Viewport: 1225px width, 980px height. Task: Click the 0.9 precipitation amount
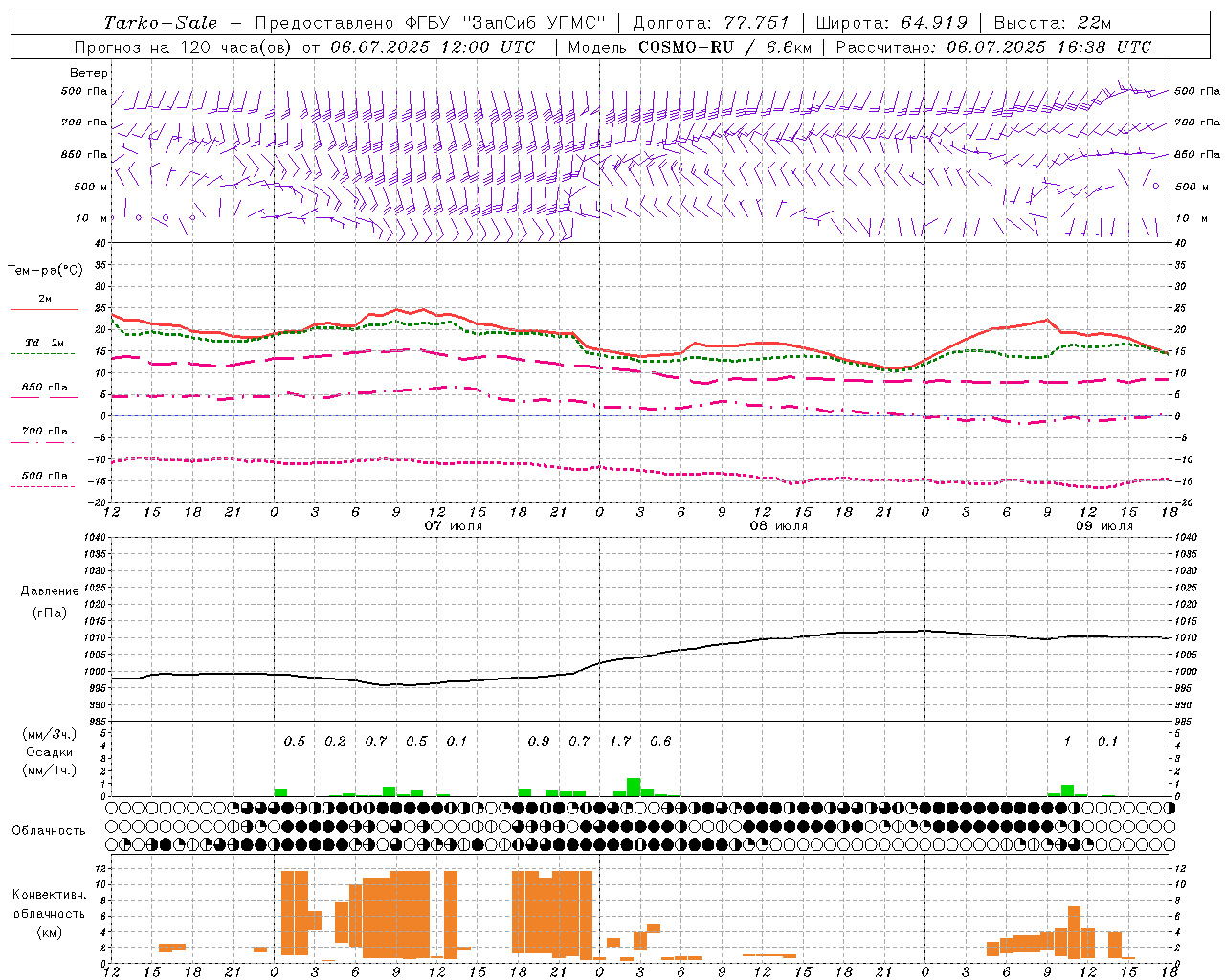point(539,741)
